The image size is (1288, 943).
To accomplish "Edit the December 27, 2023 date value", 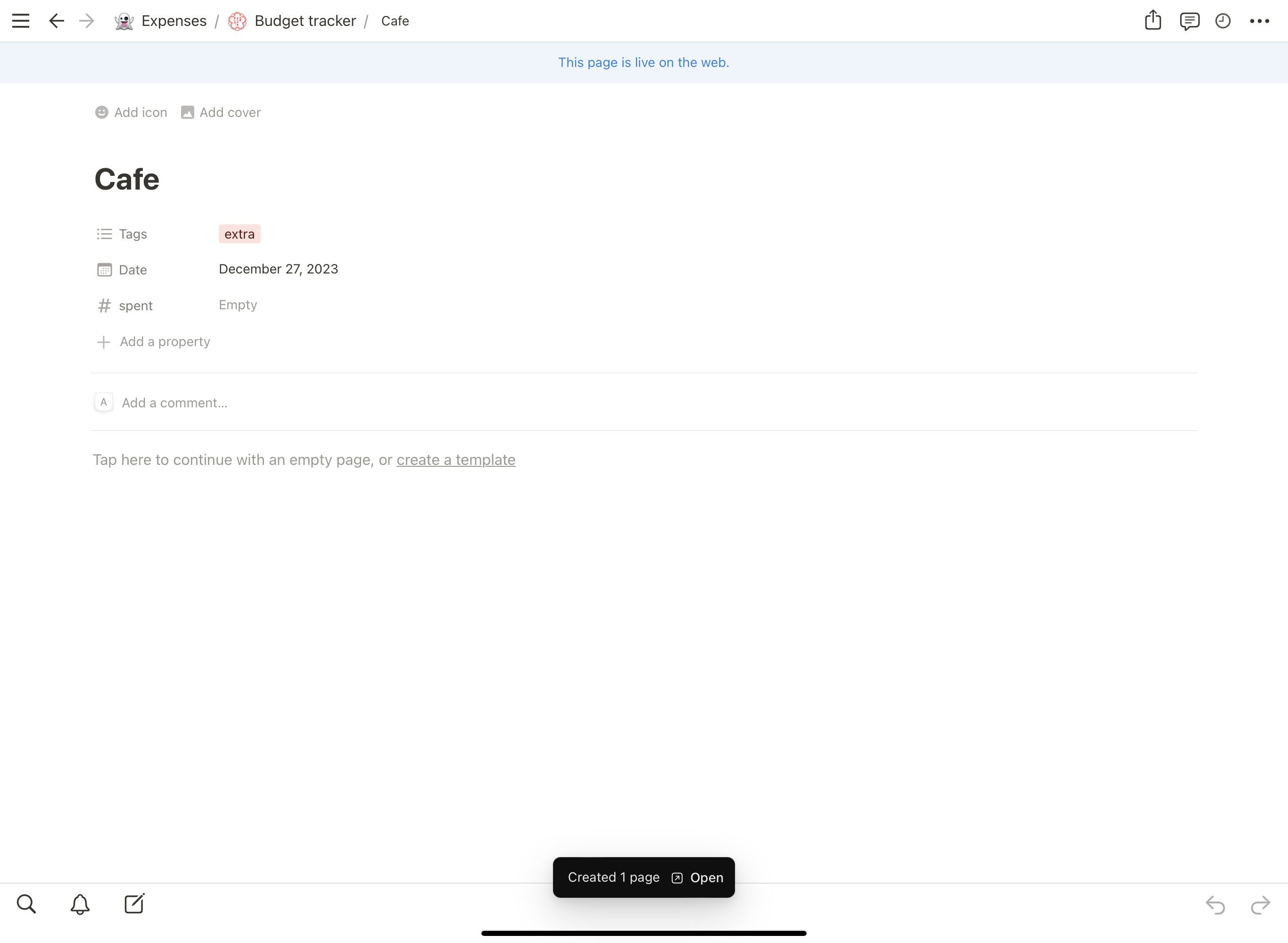I will pos(279,269).
